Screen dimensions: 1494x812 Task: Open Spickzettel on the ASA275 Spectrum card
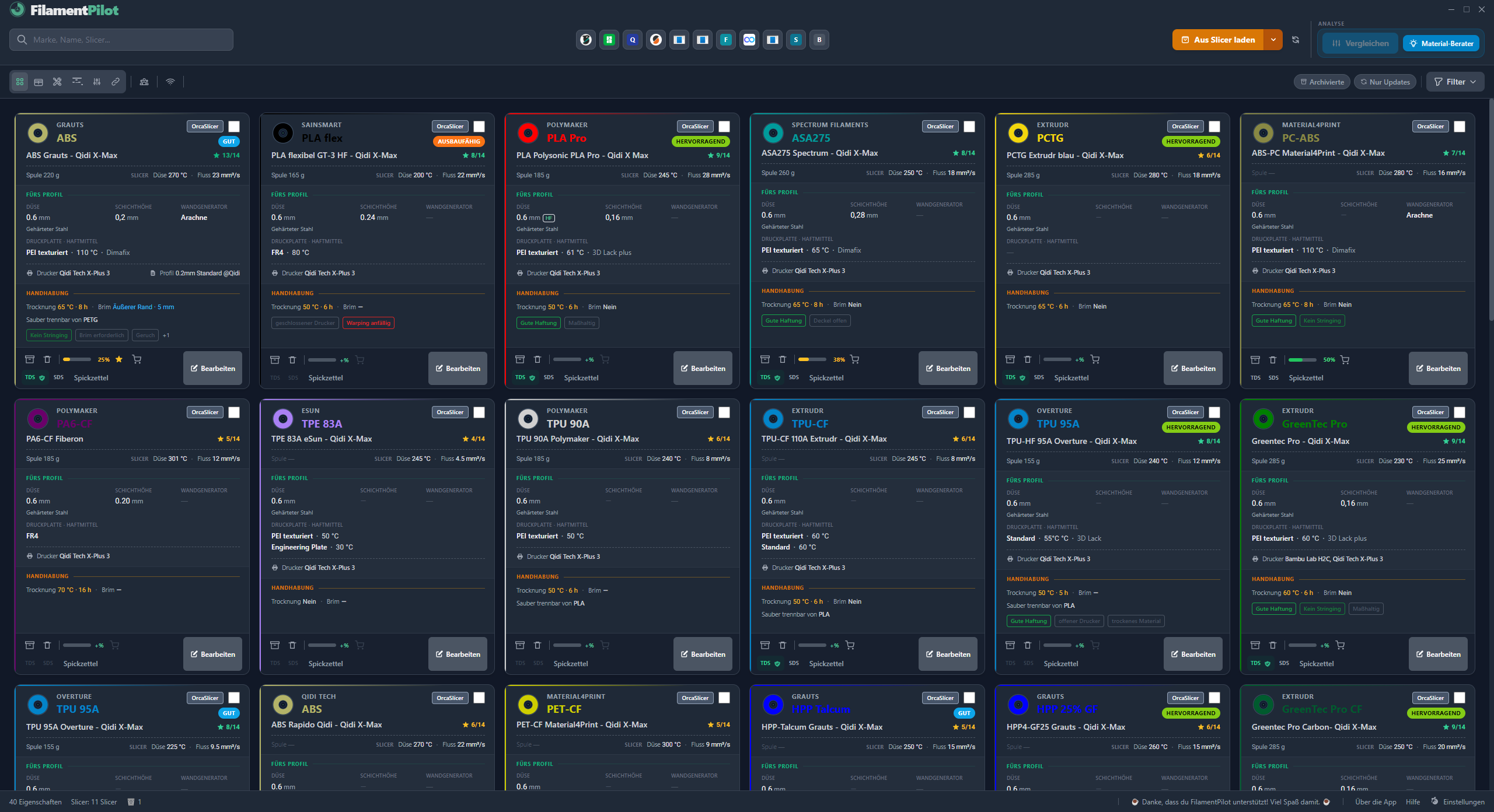tap(826, 378)
